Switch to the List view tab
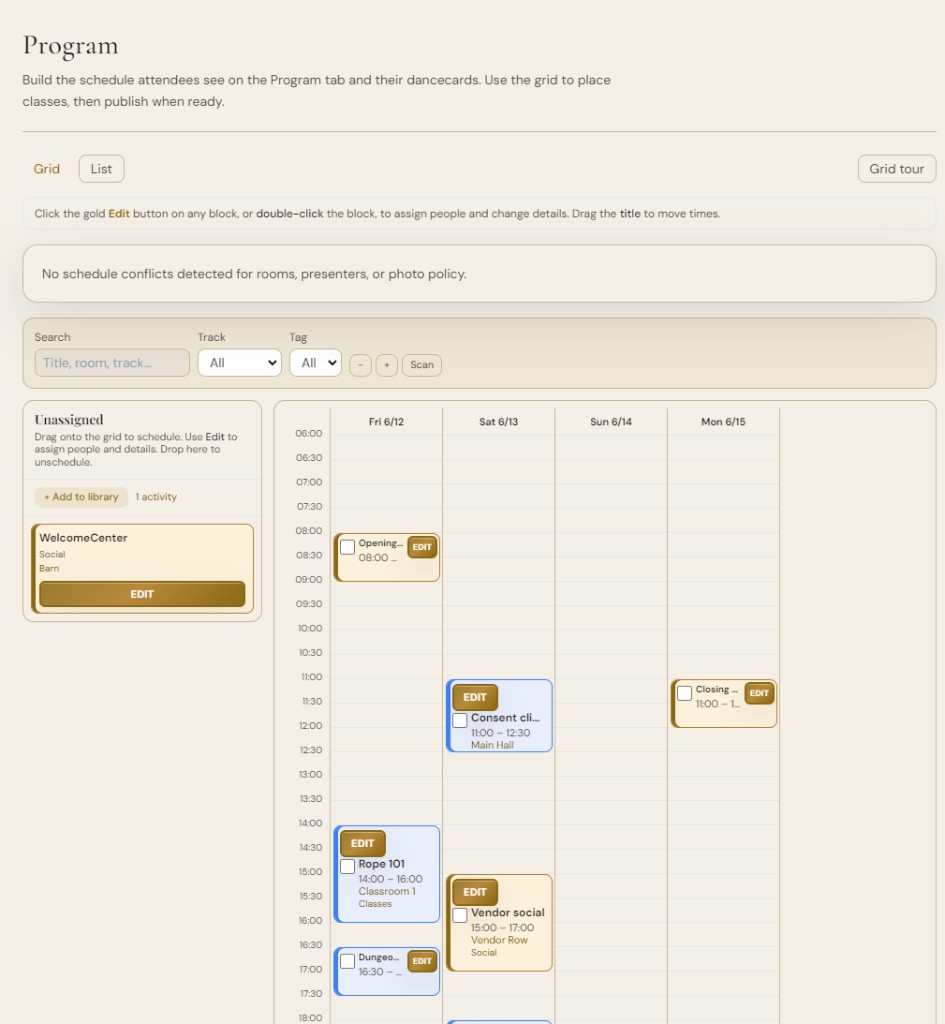The image size is (945, 1024). pyautogui.click(x=101, y=168)
